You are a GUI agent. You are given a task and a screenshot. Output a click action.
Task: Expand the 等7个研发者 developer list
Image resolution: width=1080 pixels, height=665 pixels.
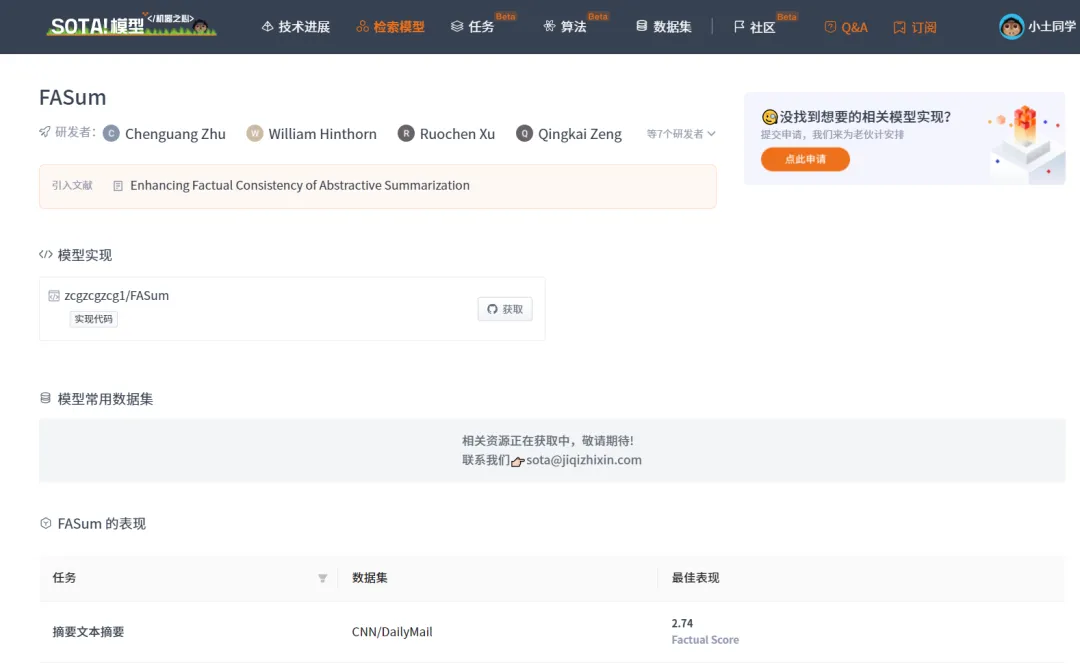[x=681, y=134]
